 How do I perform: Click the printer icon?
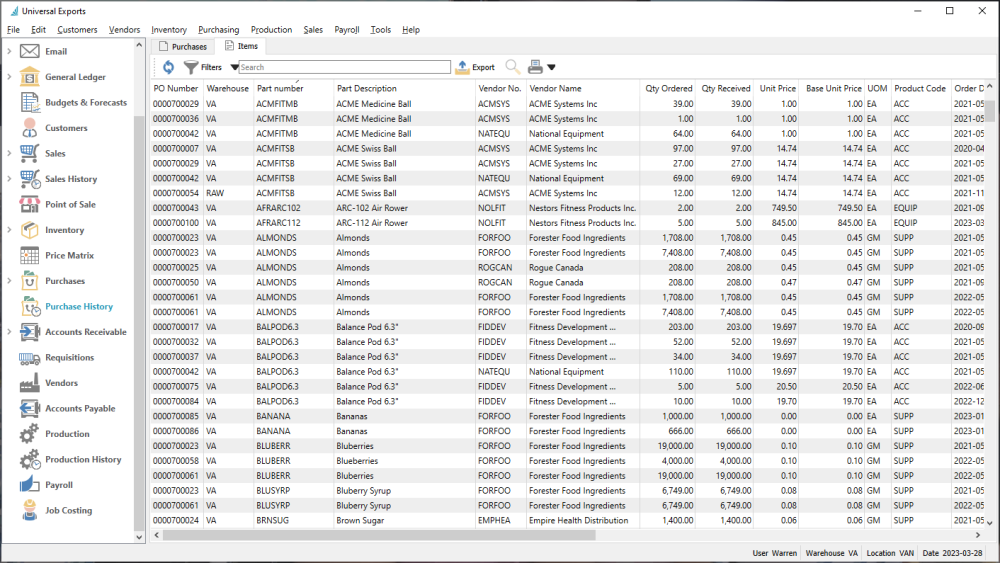[x=535, y=67]
